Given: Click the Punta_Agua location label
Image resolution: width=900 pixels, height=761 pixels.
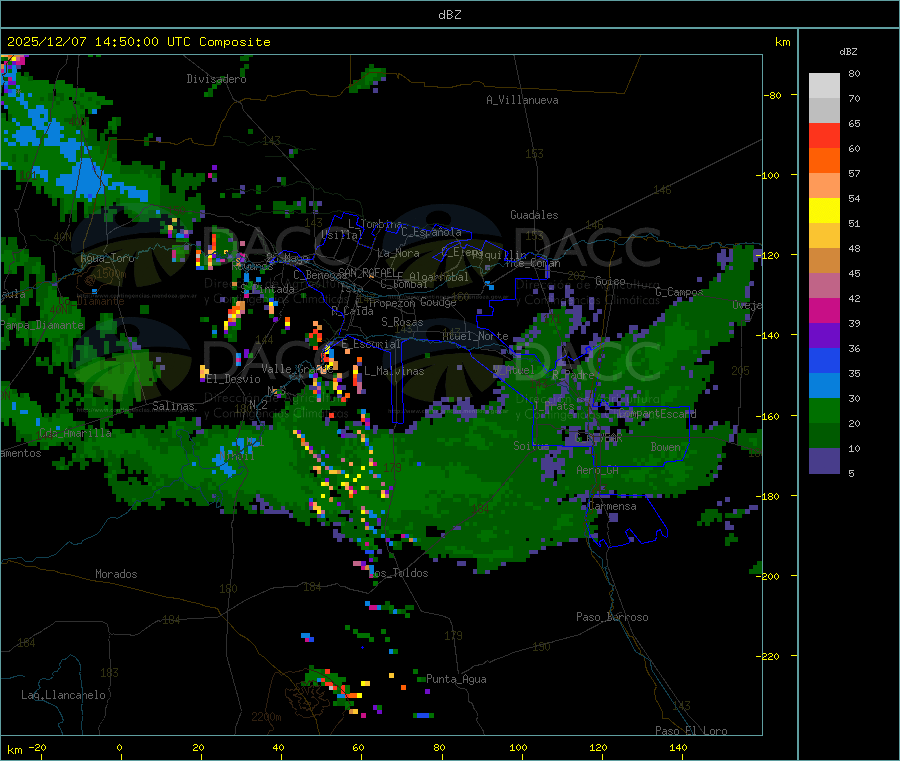Looking at the screenshot, I should coord(456,679).
